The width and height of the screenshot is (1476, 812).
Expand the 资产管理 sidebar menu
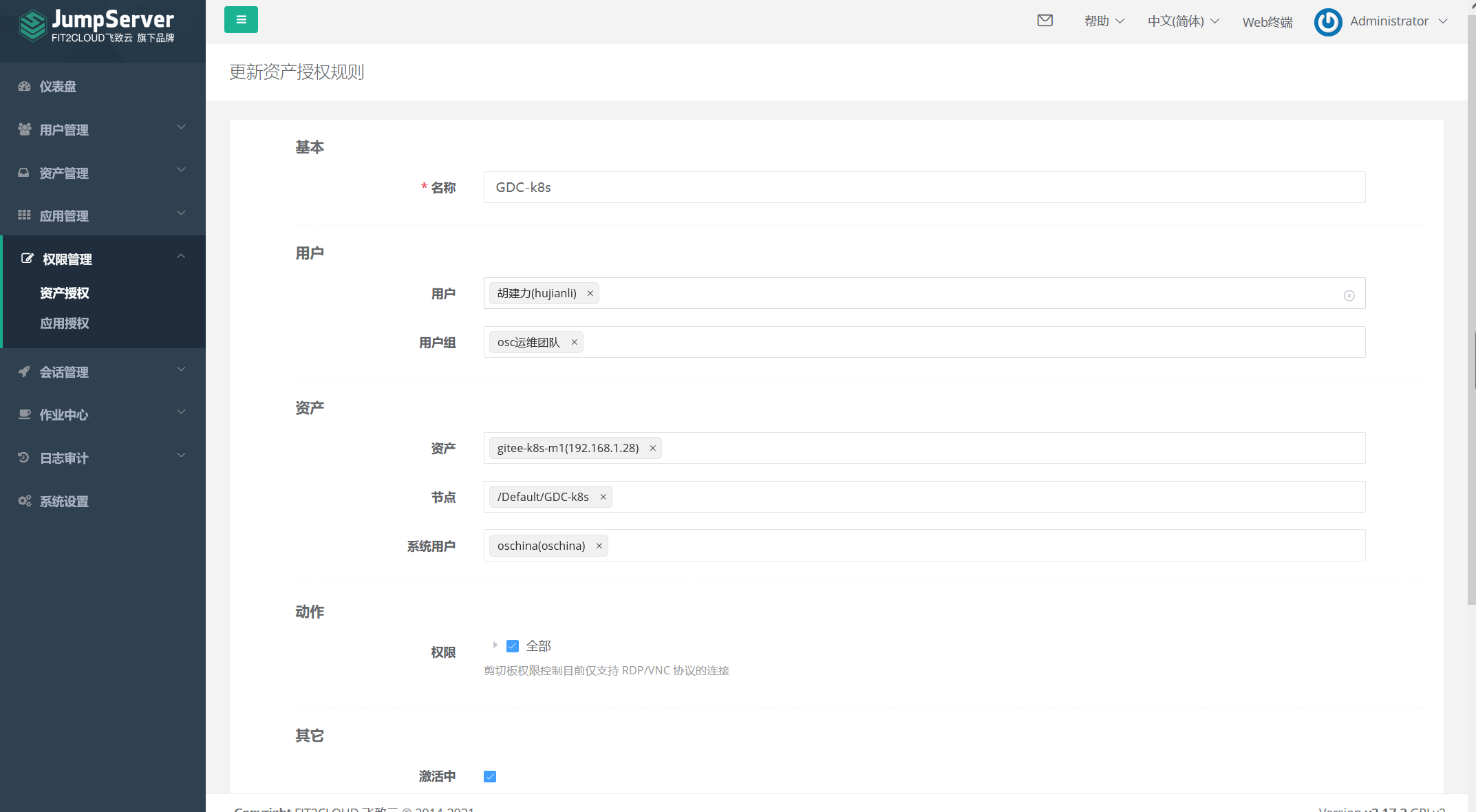[103, 173]
